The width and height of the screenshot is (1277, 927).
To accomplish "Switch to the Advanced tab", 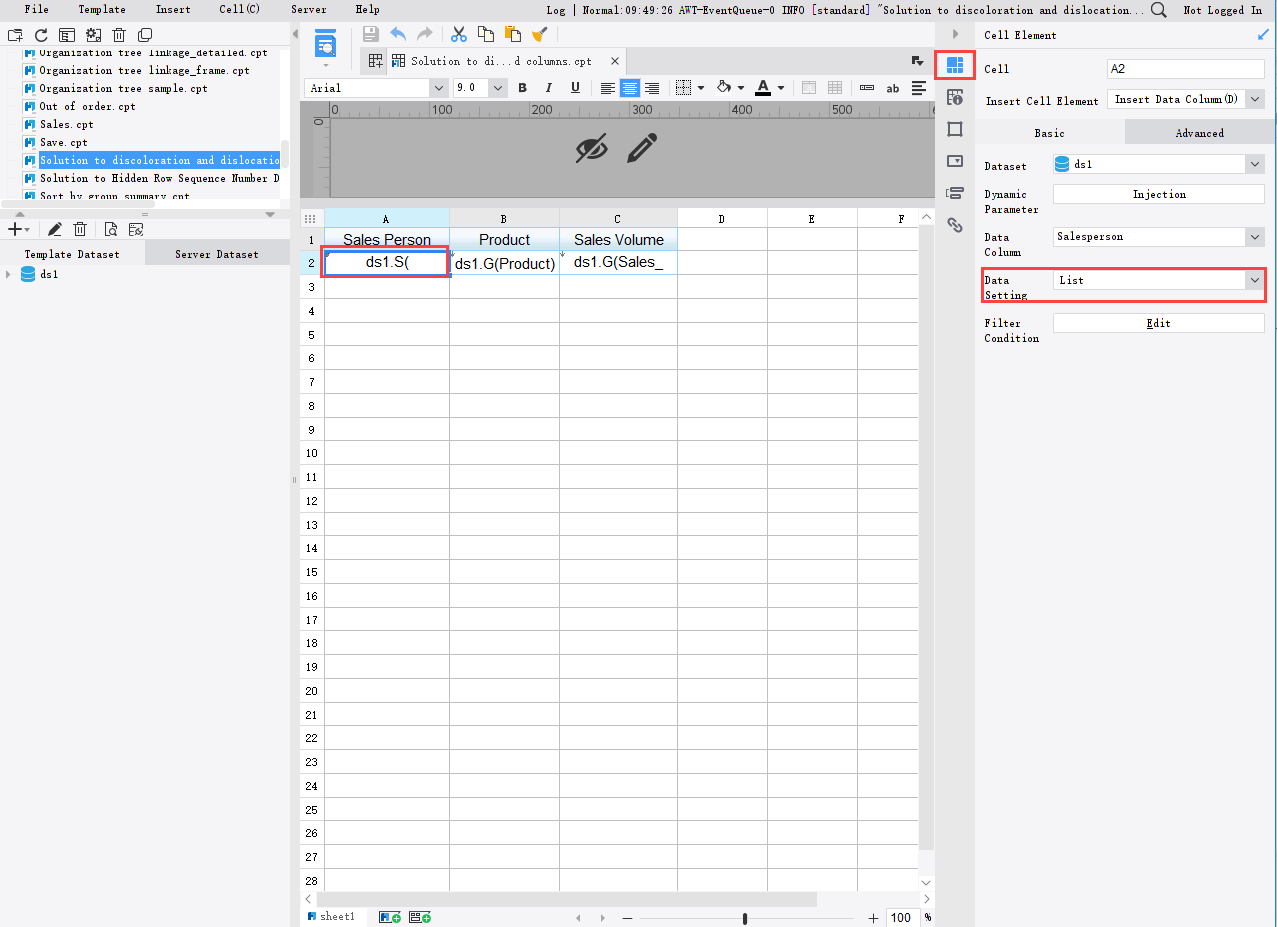I will coord(1199,131).
